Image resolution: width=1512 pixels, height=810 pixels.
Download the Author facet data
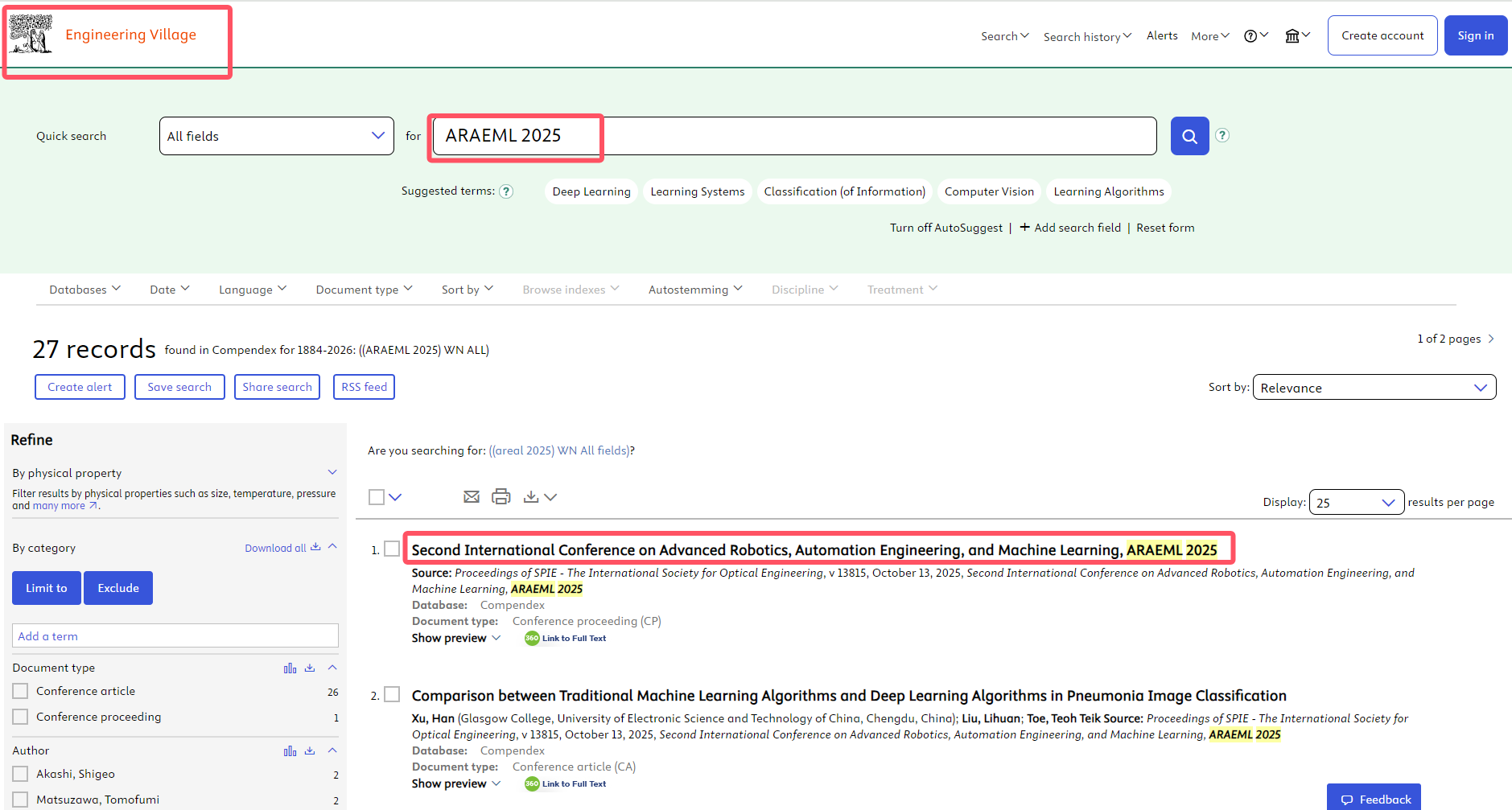(310, 751)
